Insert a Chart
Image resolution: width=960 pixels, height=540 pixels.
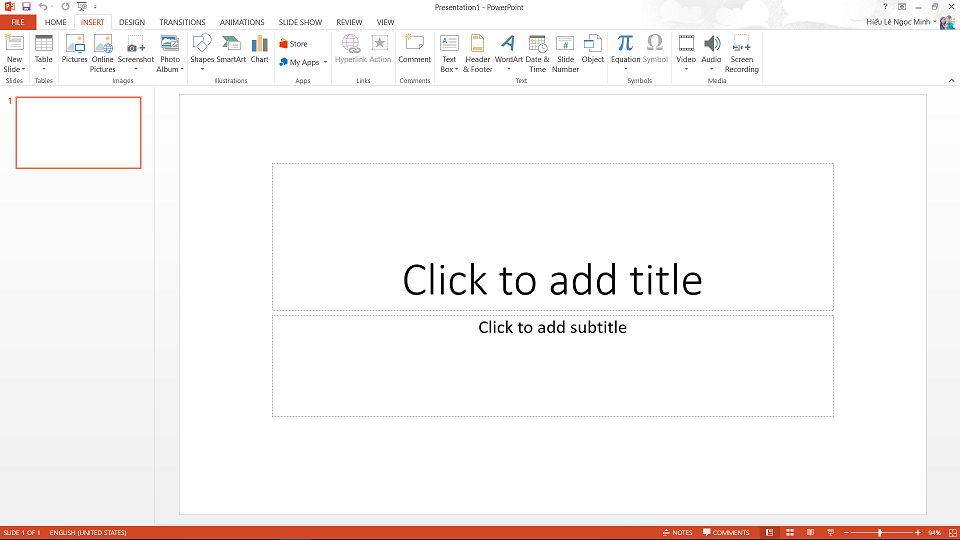[x=260, y=49]
